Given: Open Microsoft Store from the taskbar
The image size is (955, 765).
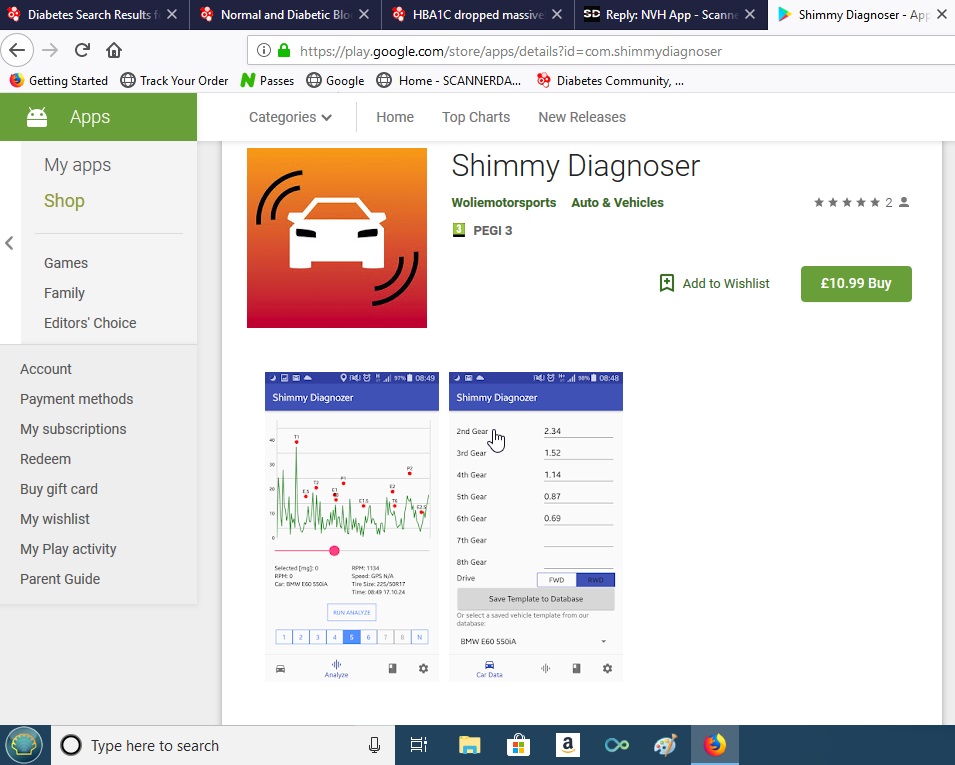Looking at the screenshot, I should (x=517, y=745).
